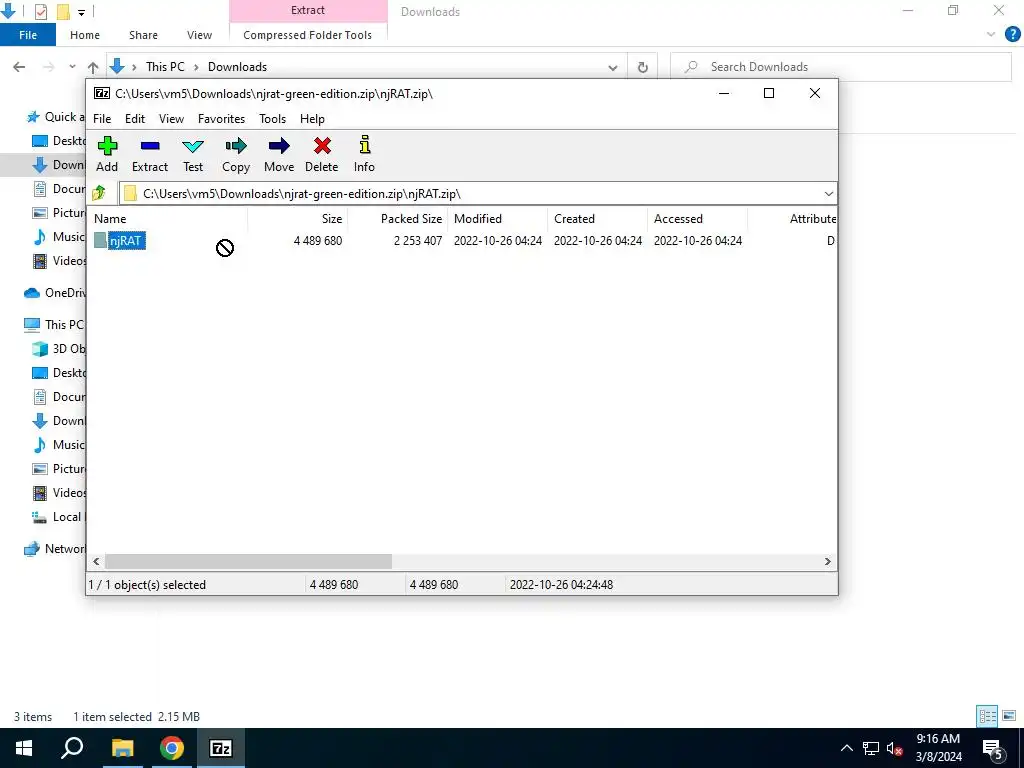
Task: Go up one folder level in 7-Zip
Action: click(99, 193)
